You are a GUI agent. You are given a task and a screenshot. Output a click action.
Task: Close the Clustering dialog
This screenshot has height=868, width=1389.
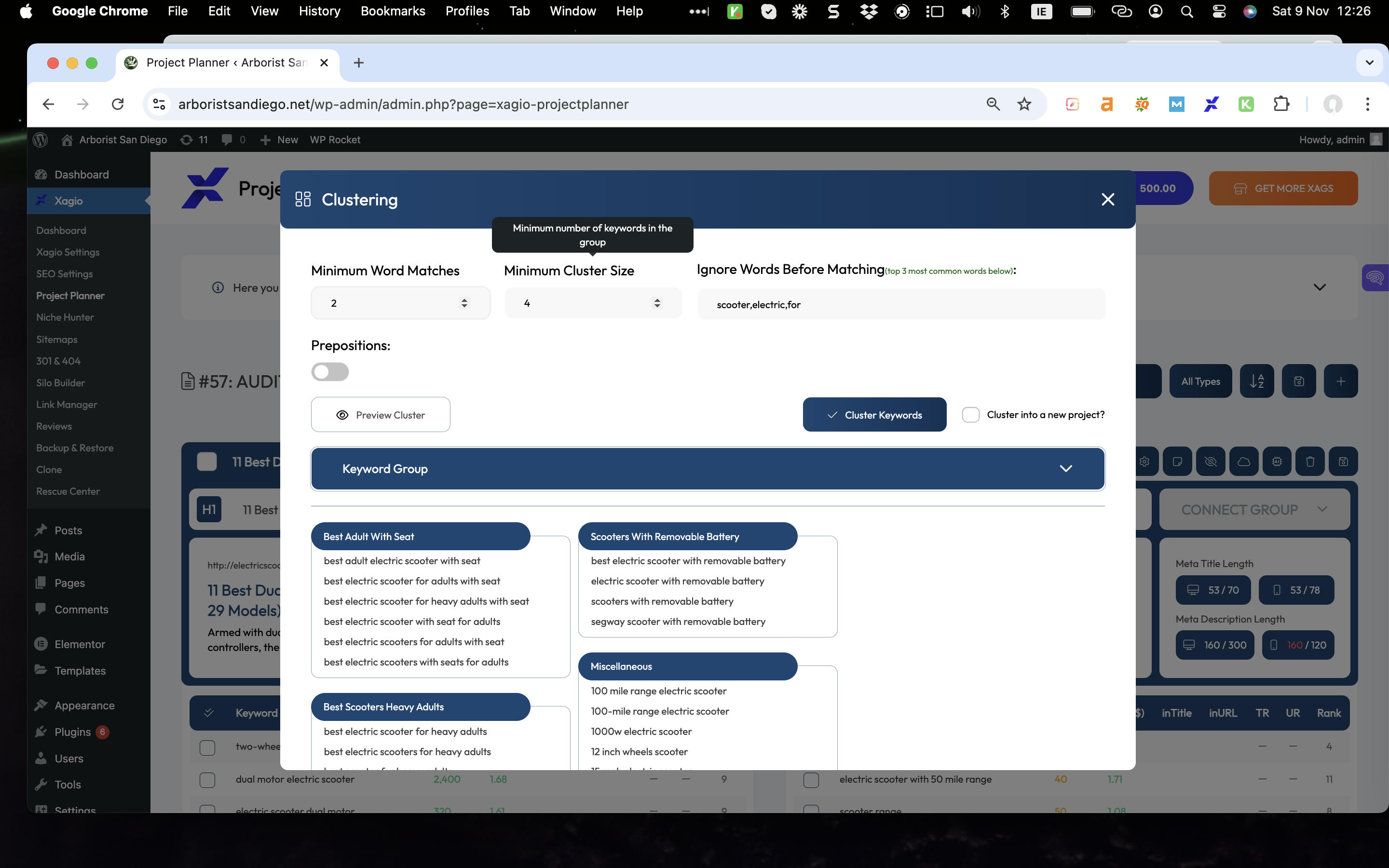(1108, 199)
